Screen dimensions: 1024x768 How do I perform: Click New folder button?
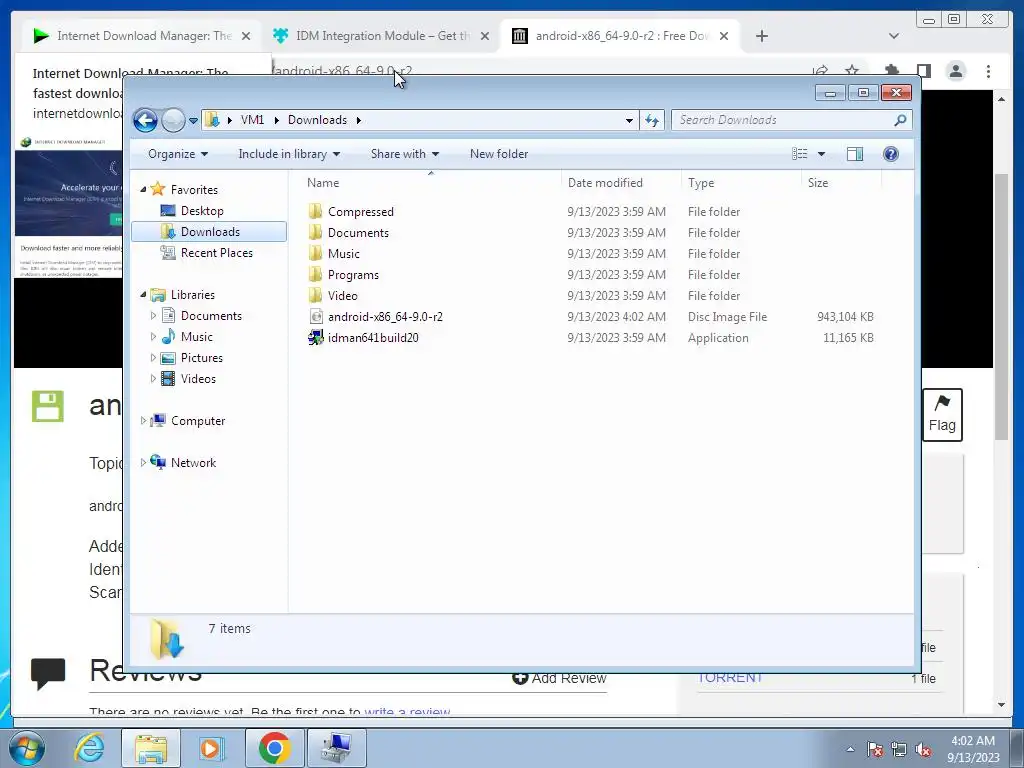[499, 154]
